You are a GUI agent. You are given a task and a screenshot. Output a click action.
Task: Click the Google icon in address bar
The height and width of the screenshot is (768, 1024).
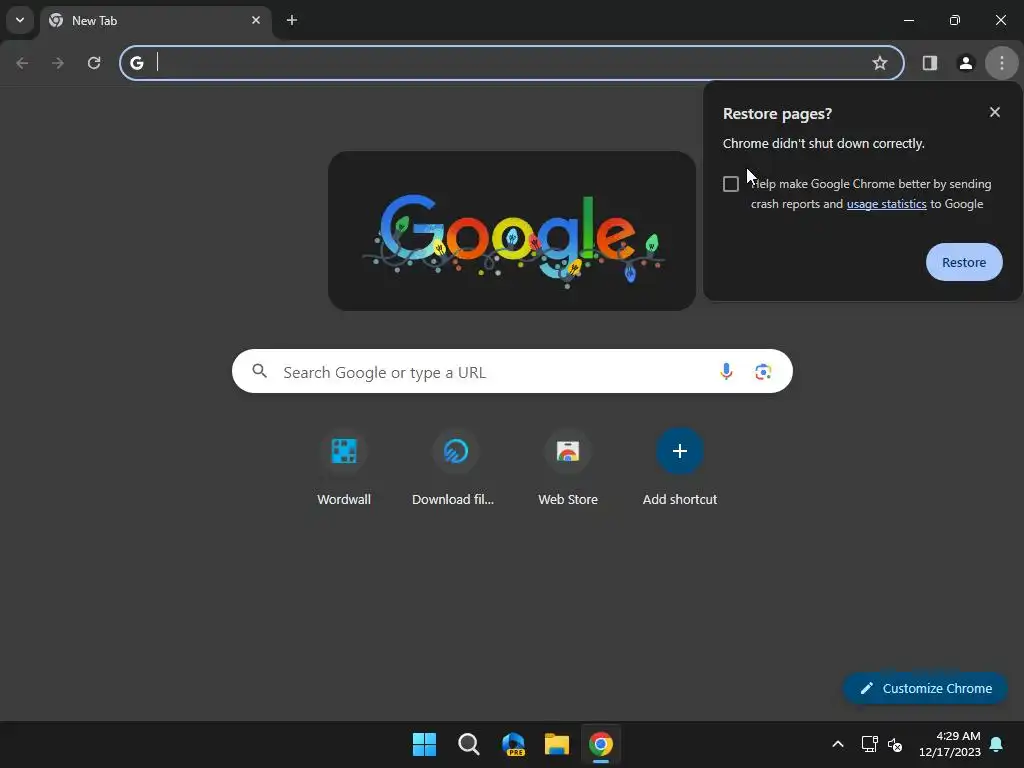136,63
